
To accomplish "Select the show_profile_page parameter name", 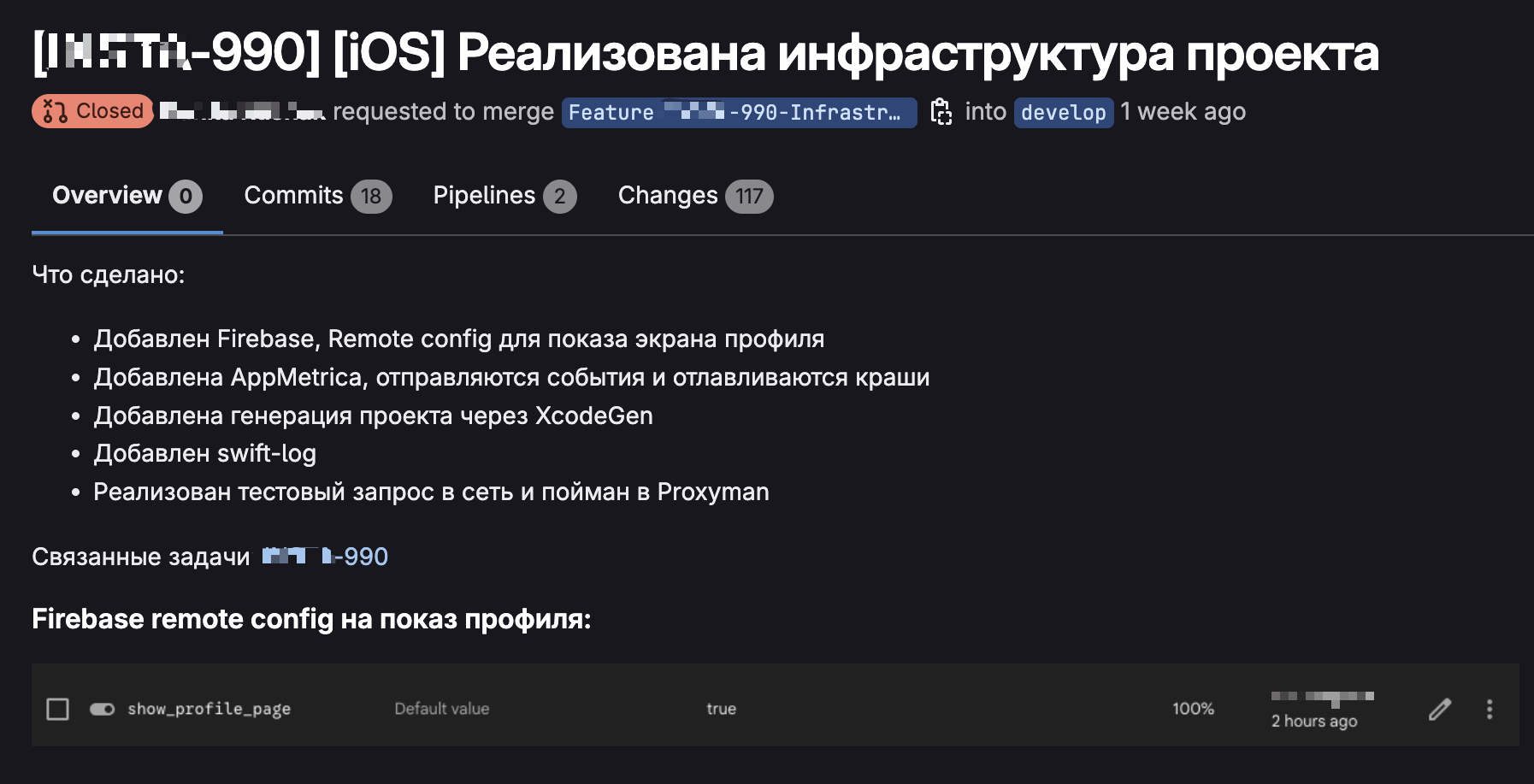I will click(209, 709).
